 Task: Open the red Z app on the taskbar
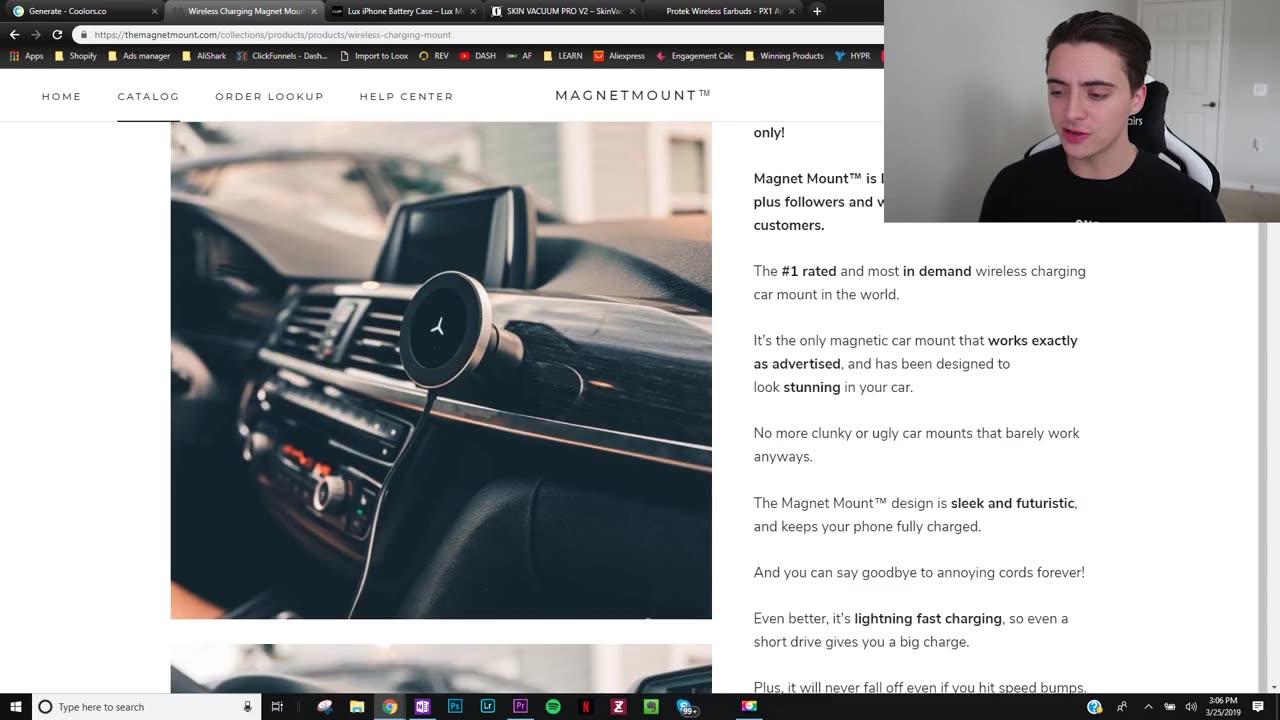coord(618,707)
